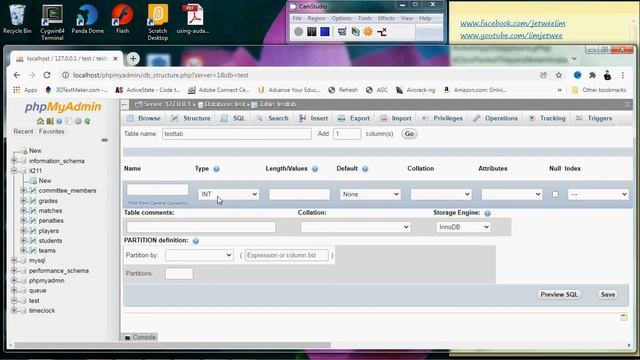
Task: Open the Triggers tab
Action: pyautogui.click(x=594, y=118)
